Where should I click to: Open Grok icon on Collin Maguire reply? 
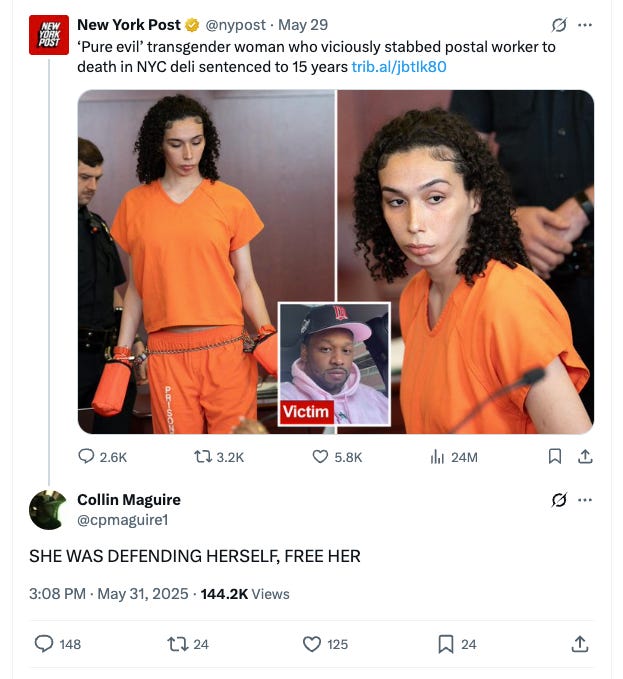tap(559, 500)
